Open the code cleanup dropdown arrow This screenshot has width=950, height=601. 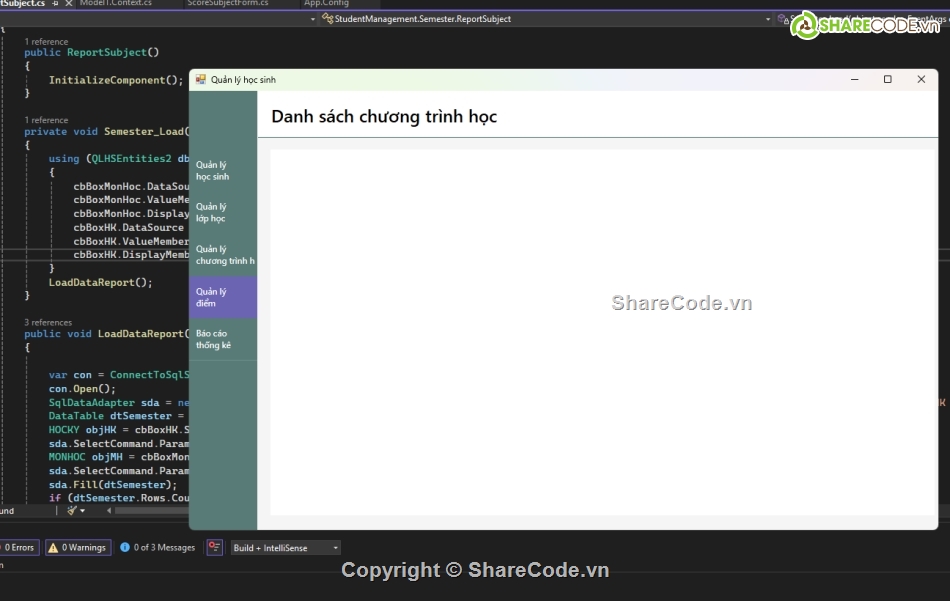(83, 511)
